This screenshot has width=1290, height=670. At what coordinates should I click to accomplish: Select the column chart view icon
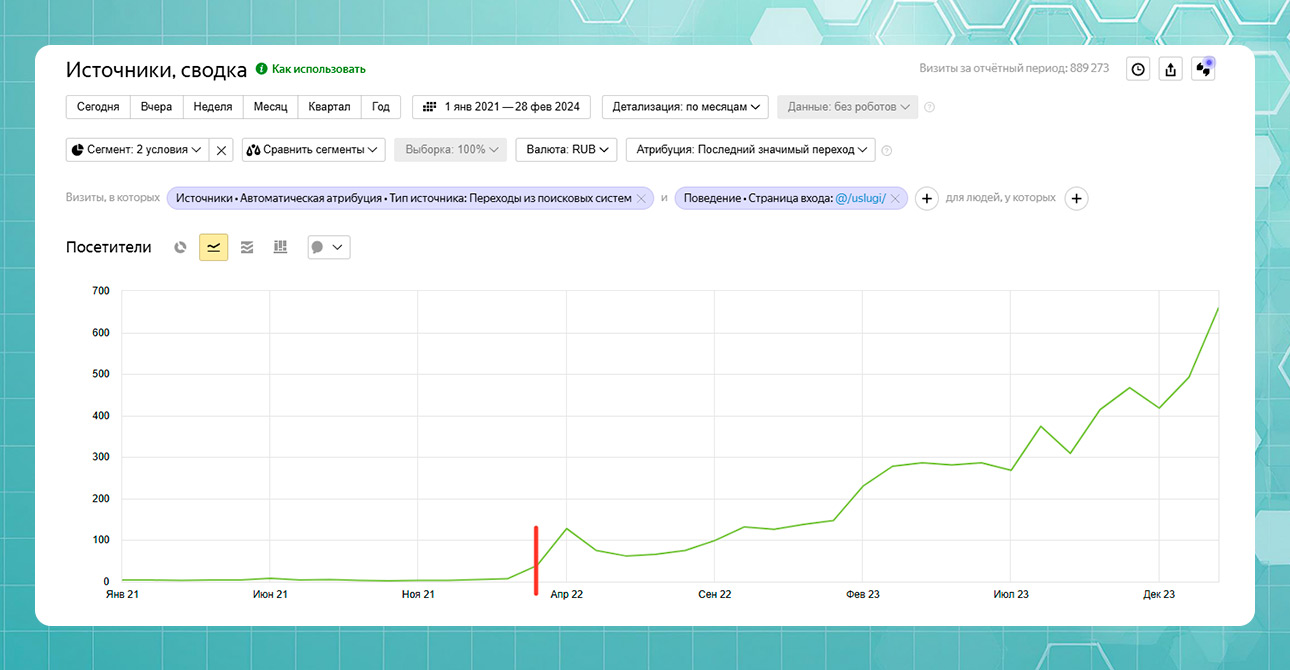(x=280, y=247)
